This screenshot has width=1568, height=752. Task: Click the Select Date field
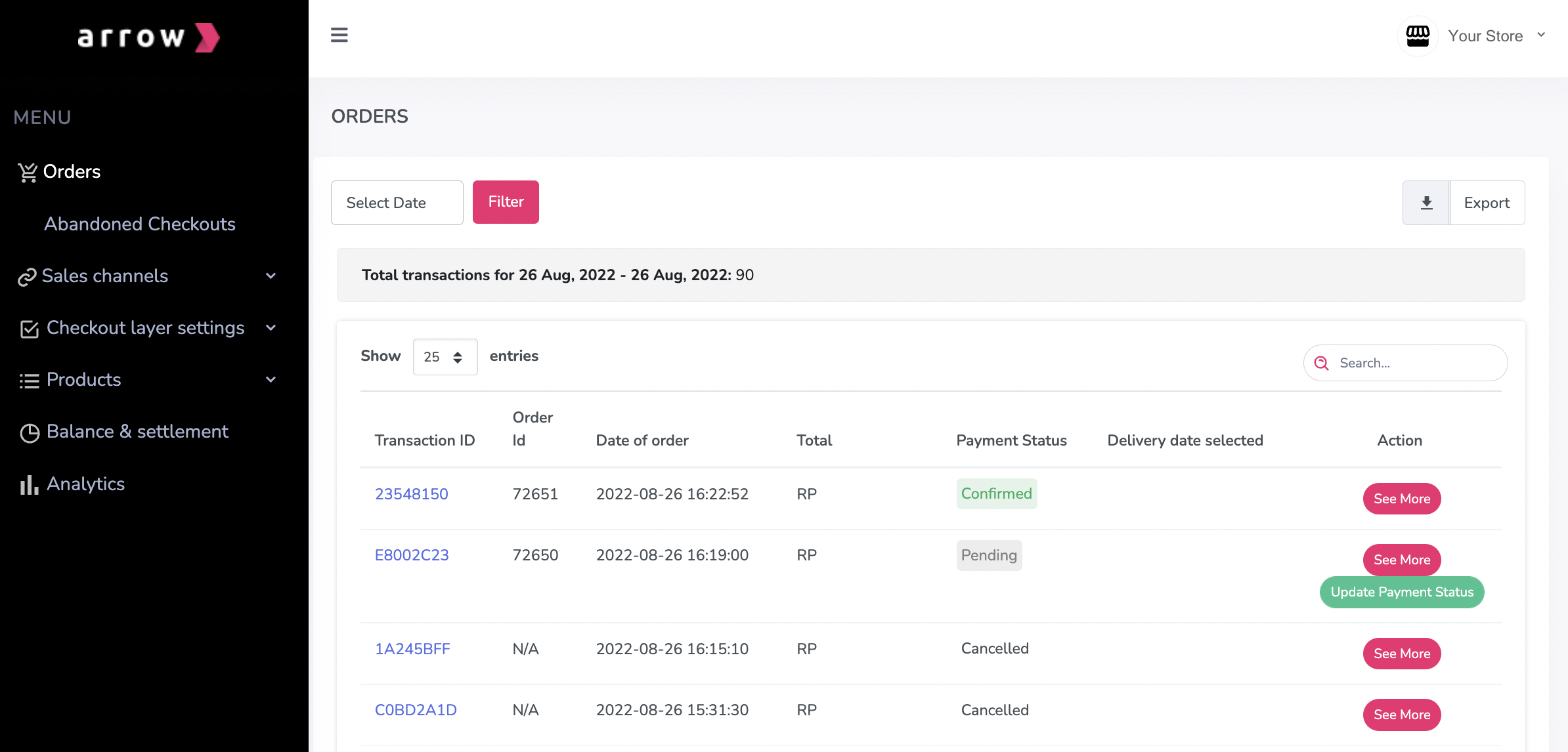coord(397,203)
